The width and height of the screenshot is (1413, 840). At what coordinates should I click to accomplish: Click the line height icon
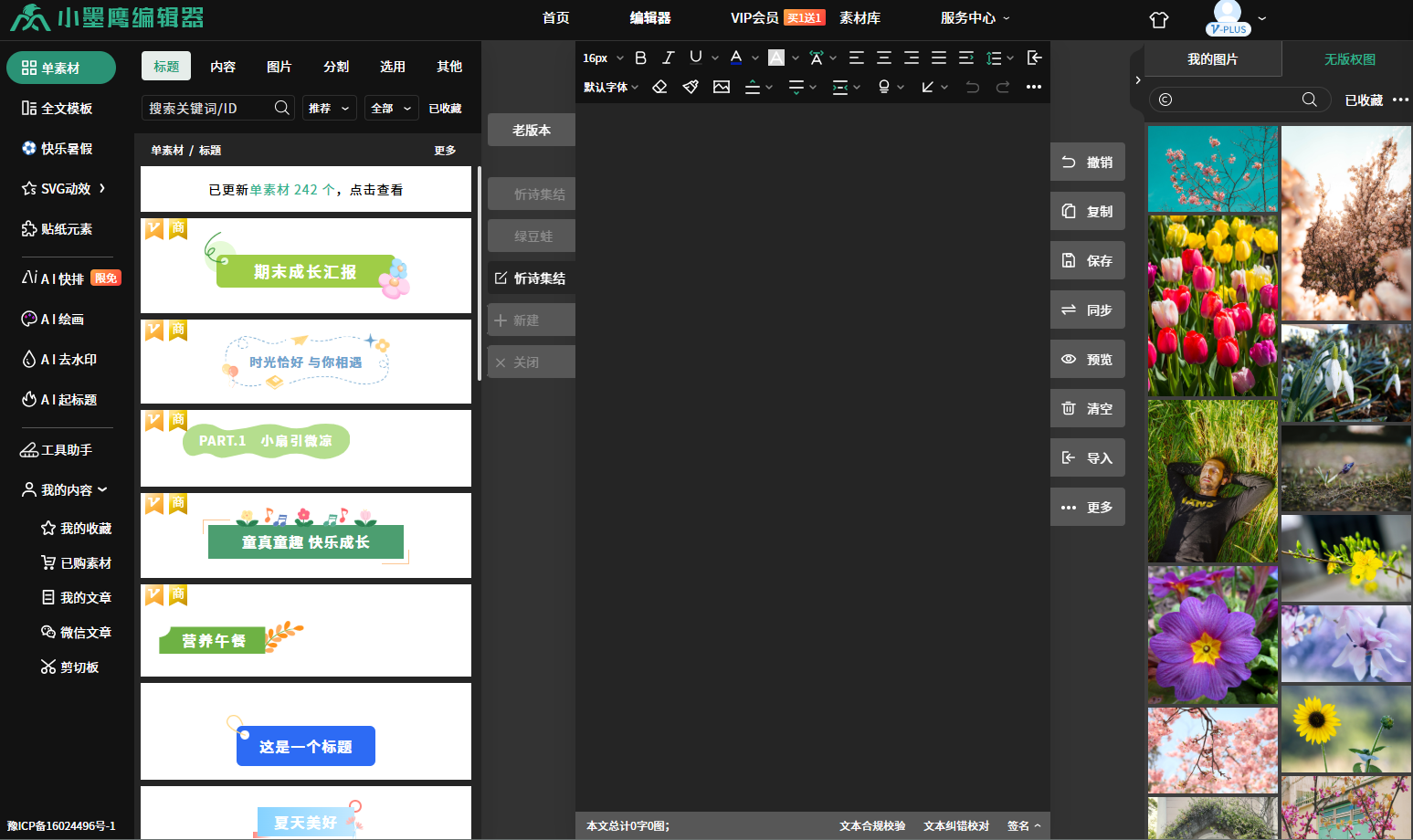995,58
